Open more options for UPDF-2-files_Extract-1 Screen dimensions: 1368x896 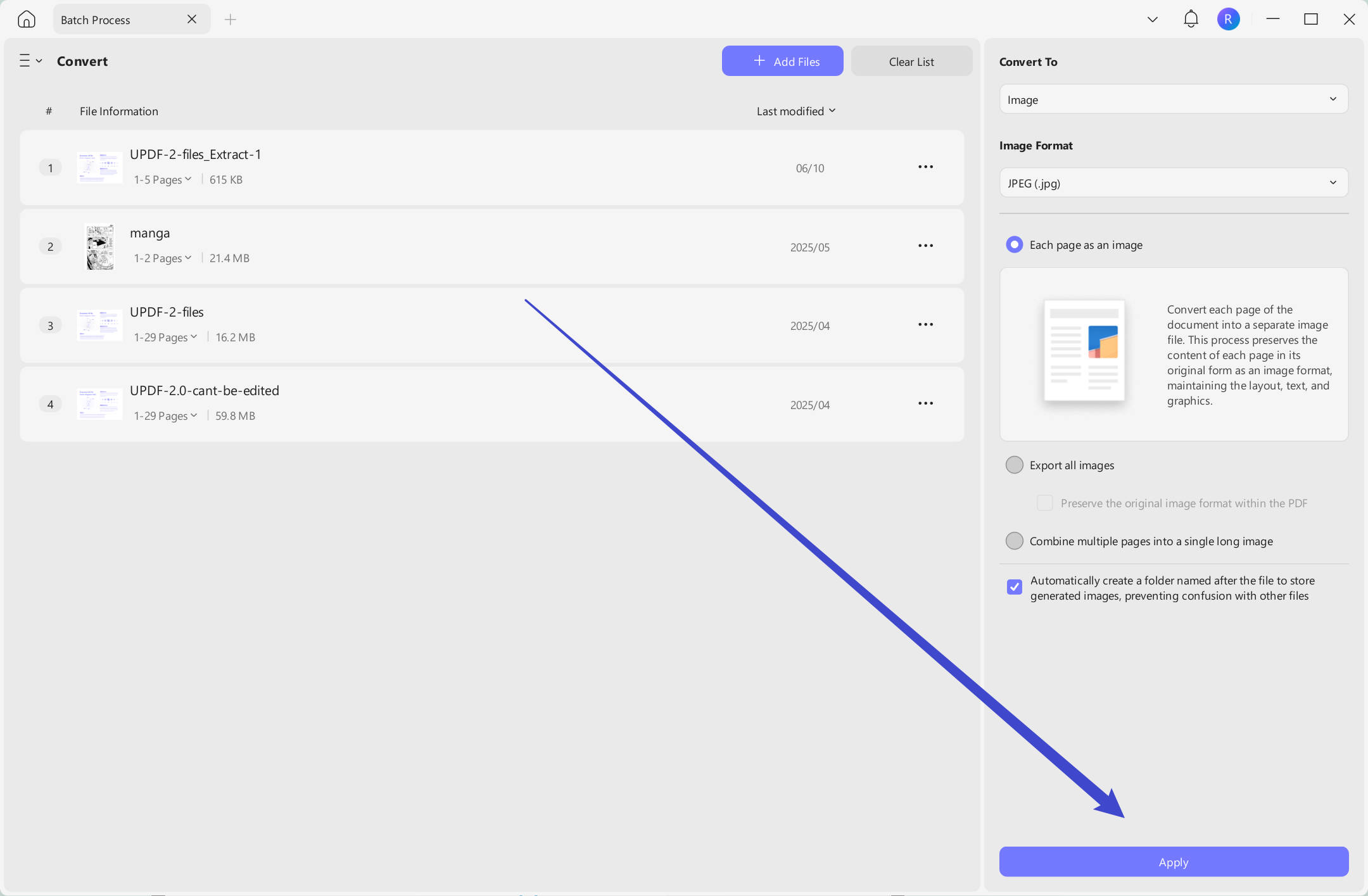(925, 167)
